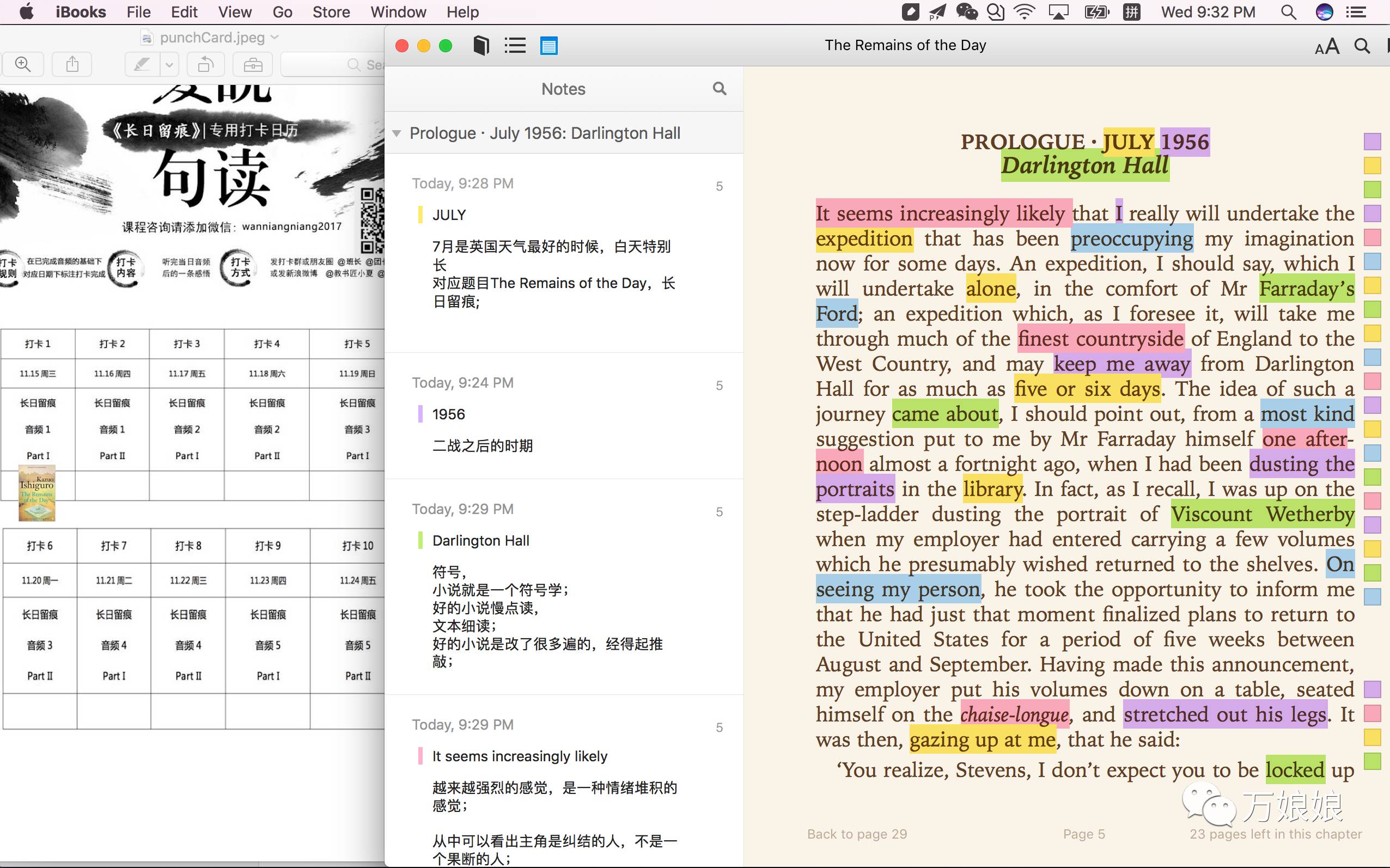Click '23 pages left in this chapter' text
This screenshot has width=1390, height=868.
(x=1275, y=834)
